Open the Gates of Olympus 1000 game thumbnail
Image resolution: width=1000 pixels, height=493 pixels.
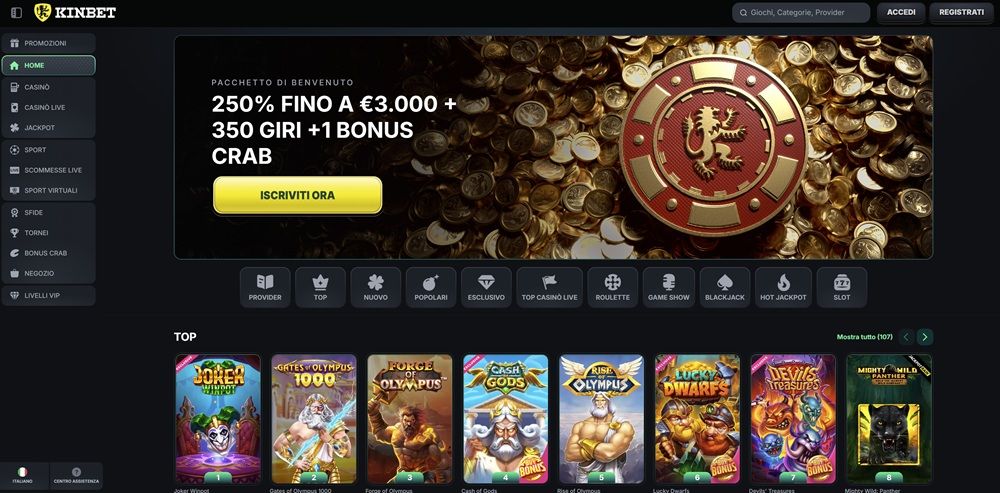(x=314, y=419)
